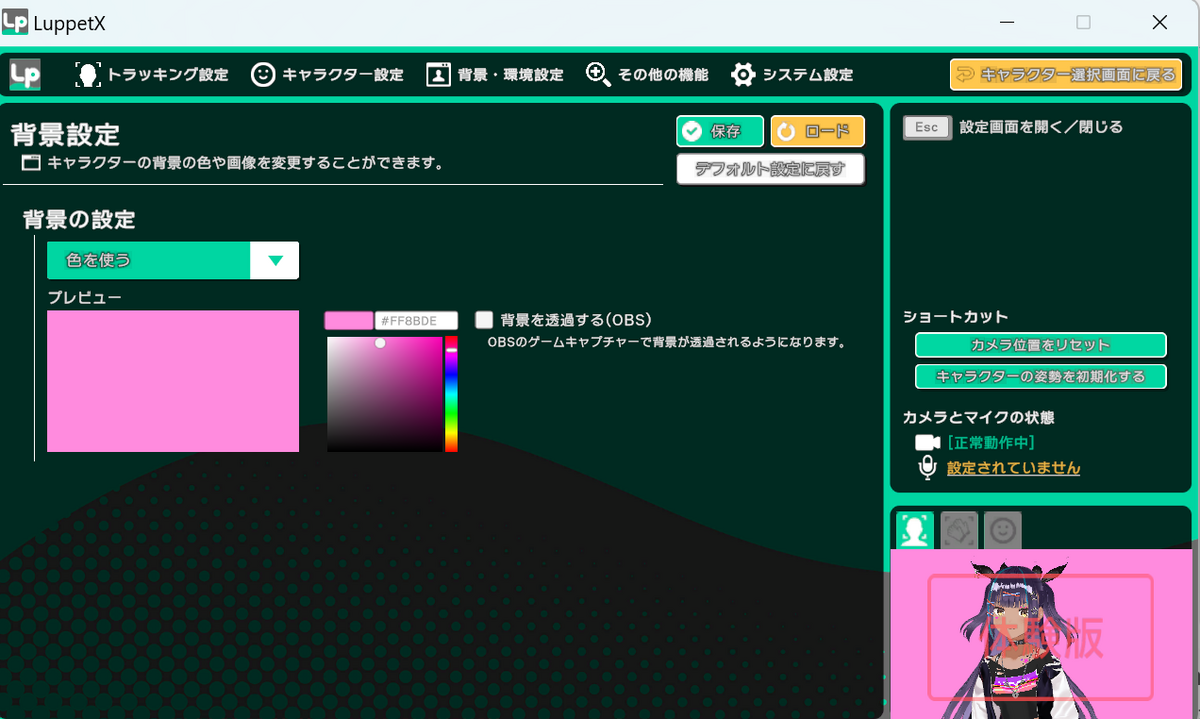Click キャラクターの姿勢を初期化する shortcut

(x=1040, y=376)
